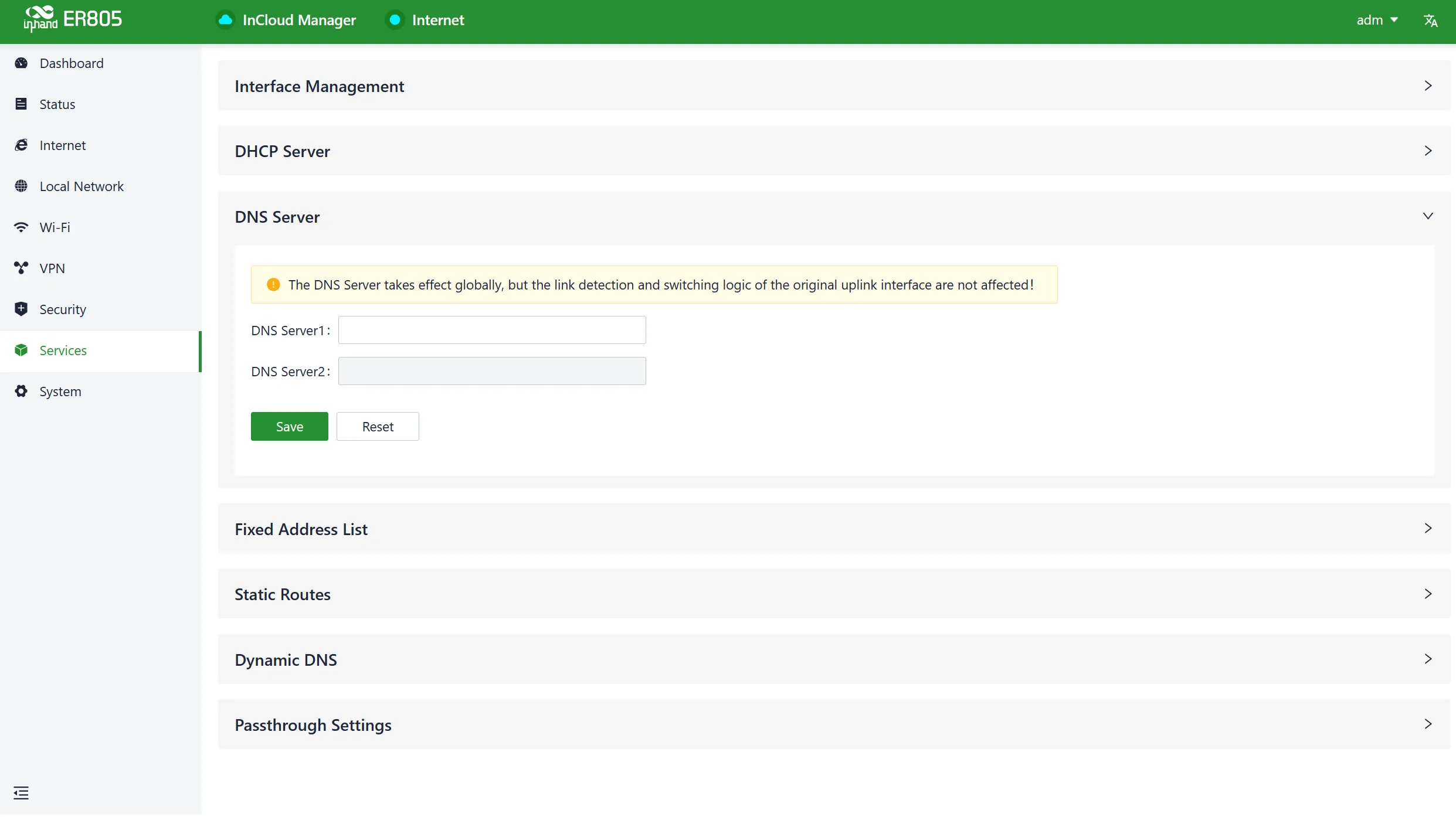Click the Services cube icon

21,350
